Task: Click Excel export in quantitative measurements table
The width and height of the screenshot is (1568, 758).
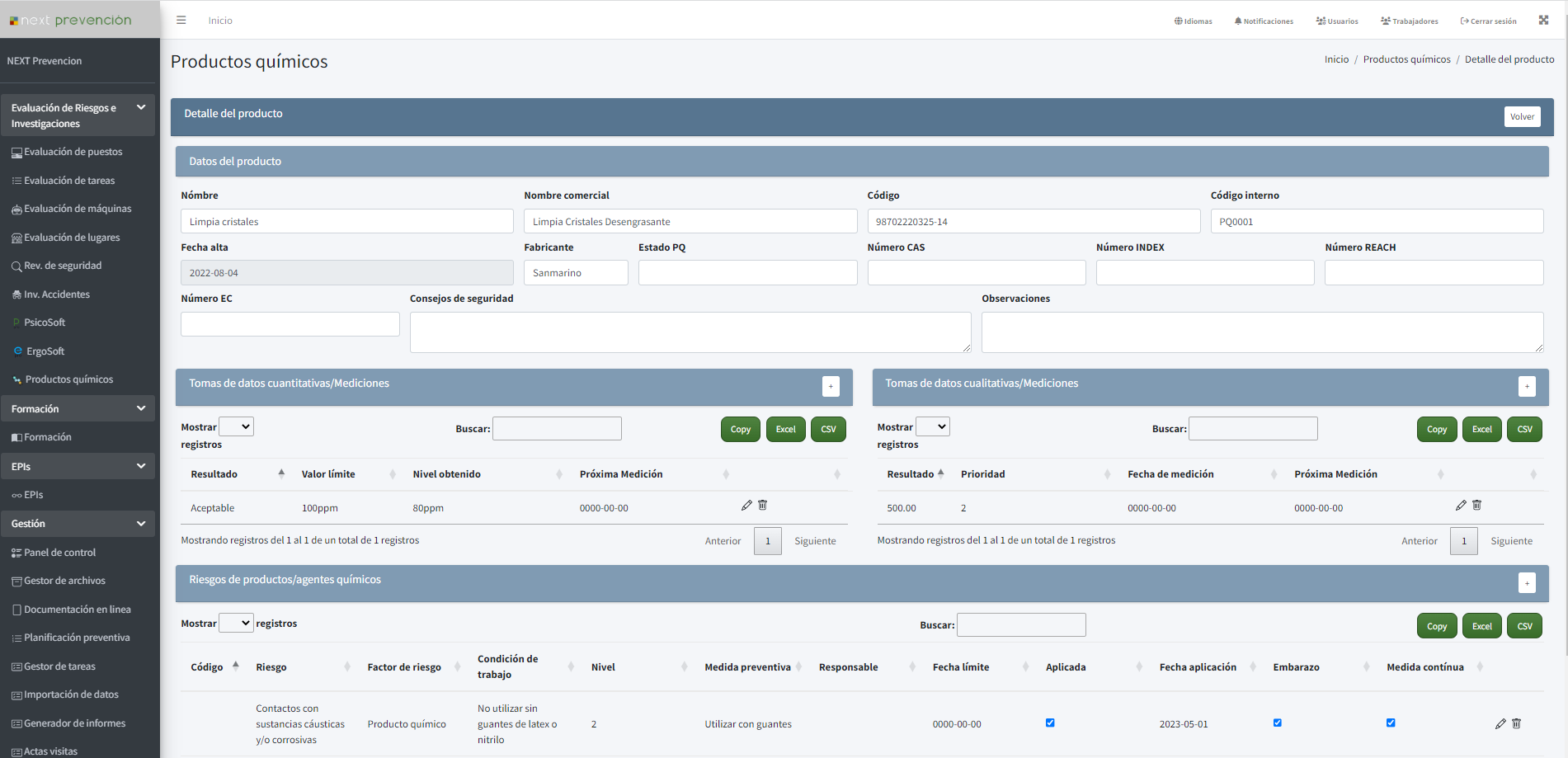Action: click(786, 429)
